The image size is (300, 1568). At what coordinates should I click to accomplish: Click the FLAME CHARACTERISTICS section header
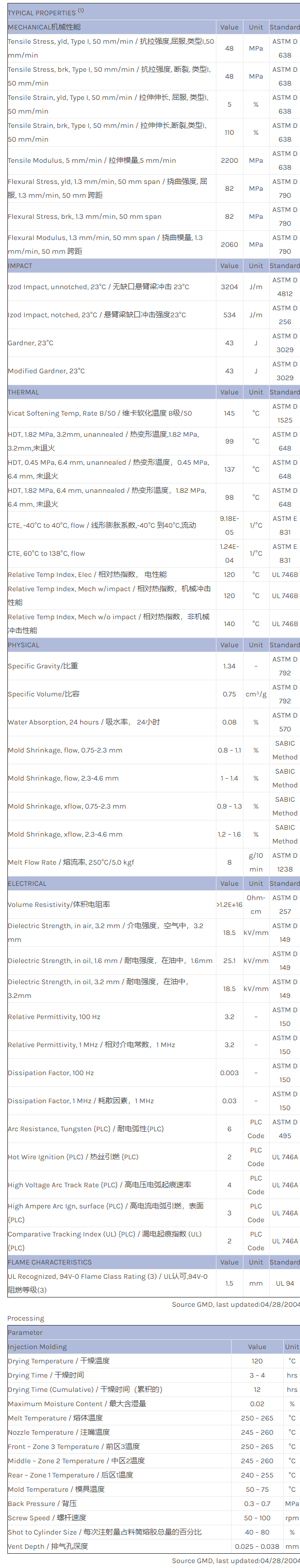click(49, 1263)
